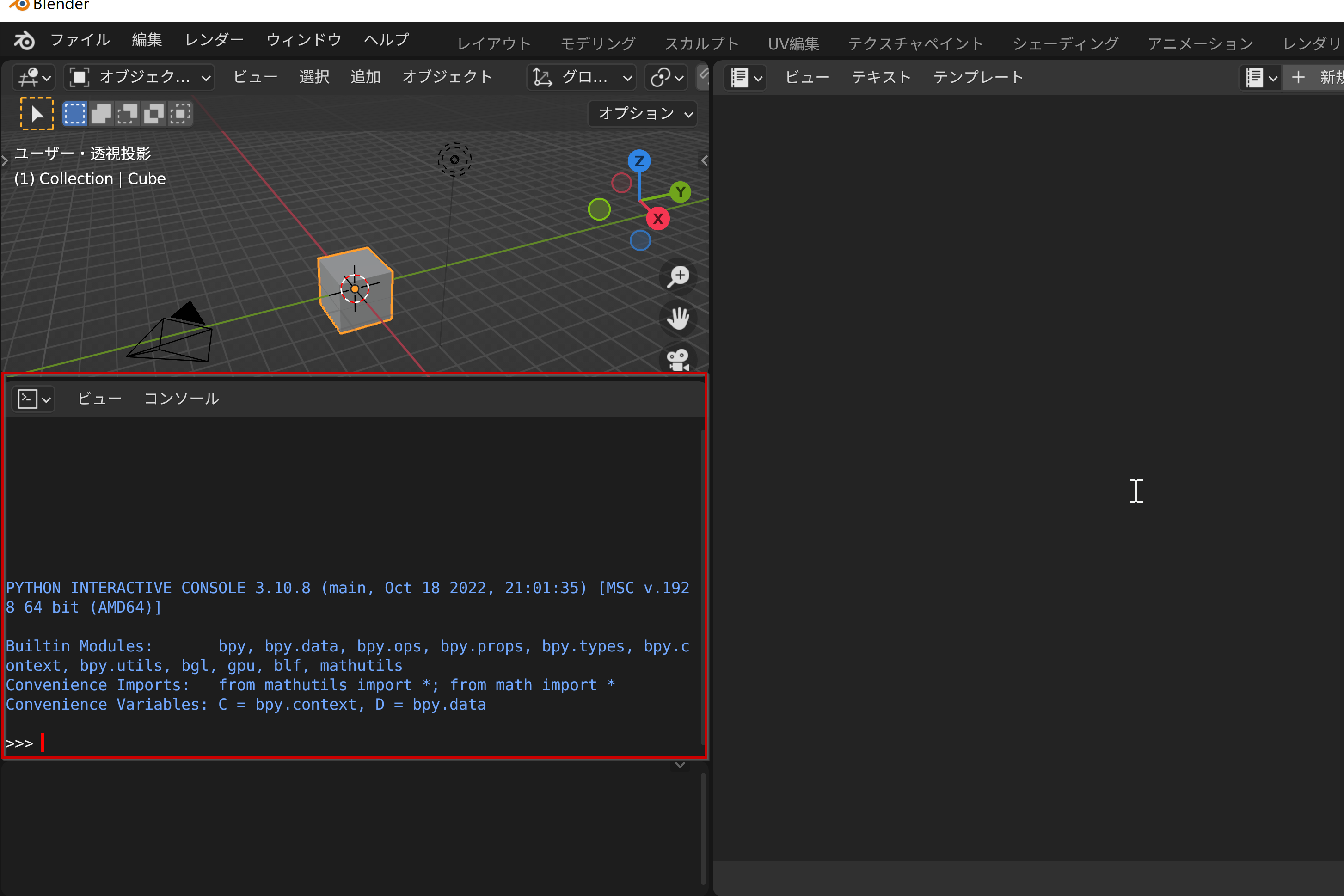
Task: Open the layout workspace dropdown
Action: point(494,41)
